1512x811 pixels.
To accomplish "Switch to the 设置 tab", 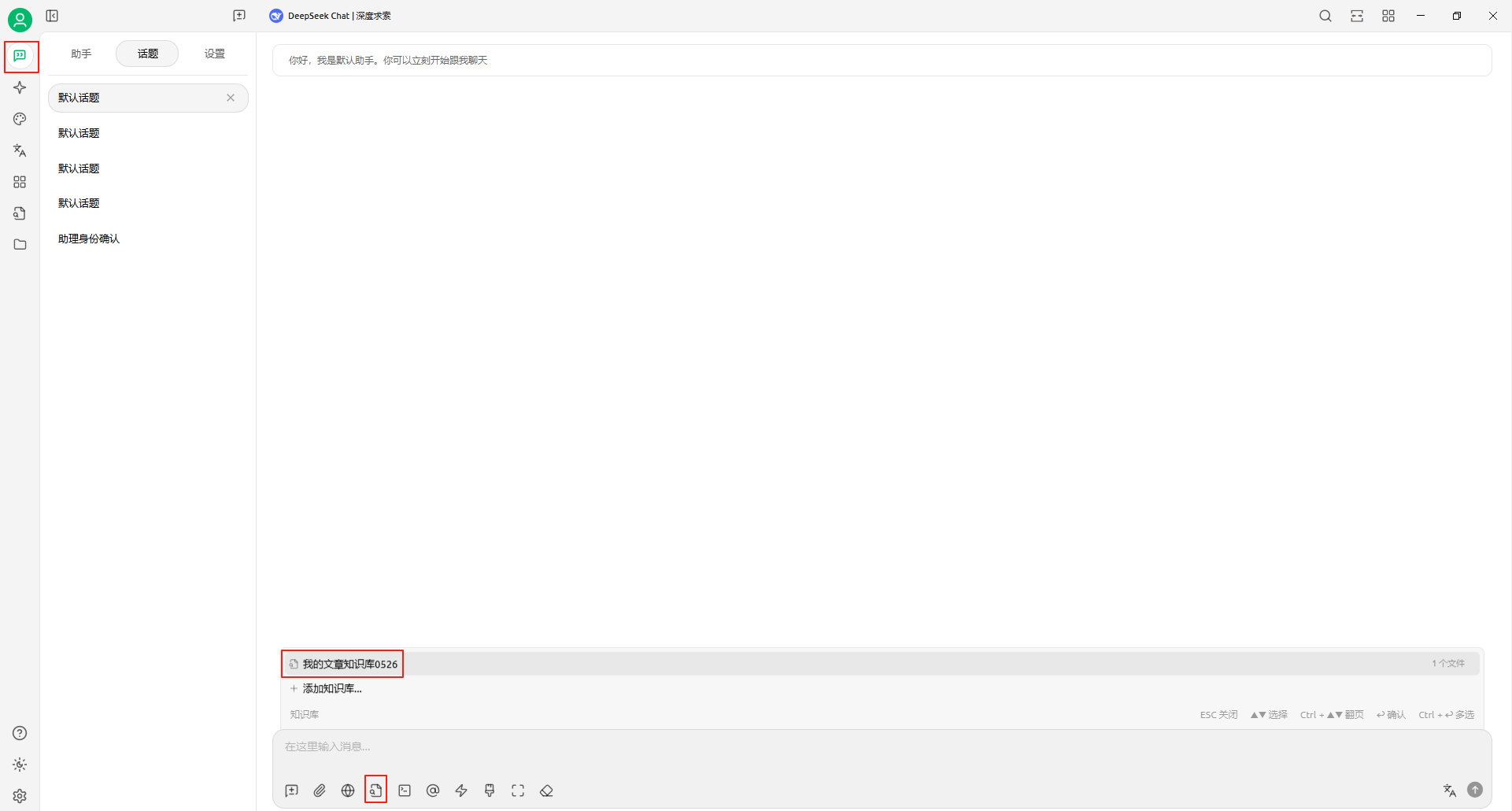I will point(215,54).
